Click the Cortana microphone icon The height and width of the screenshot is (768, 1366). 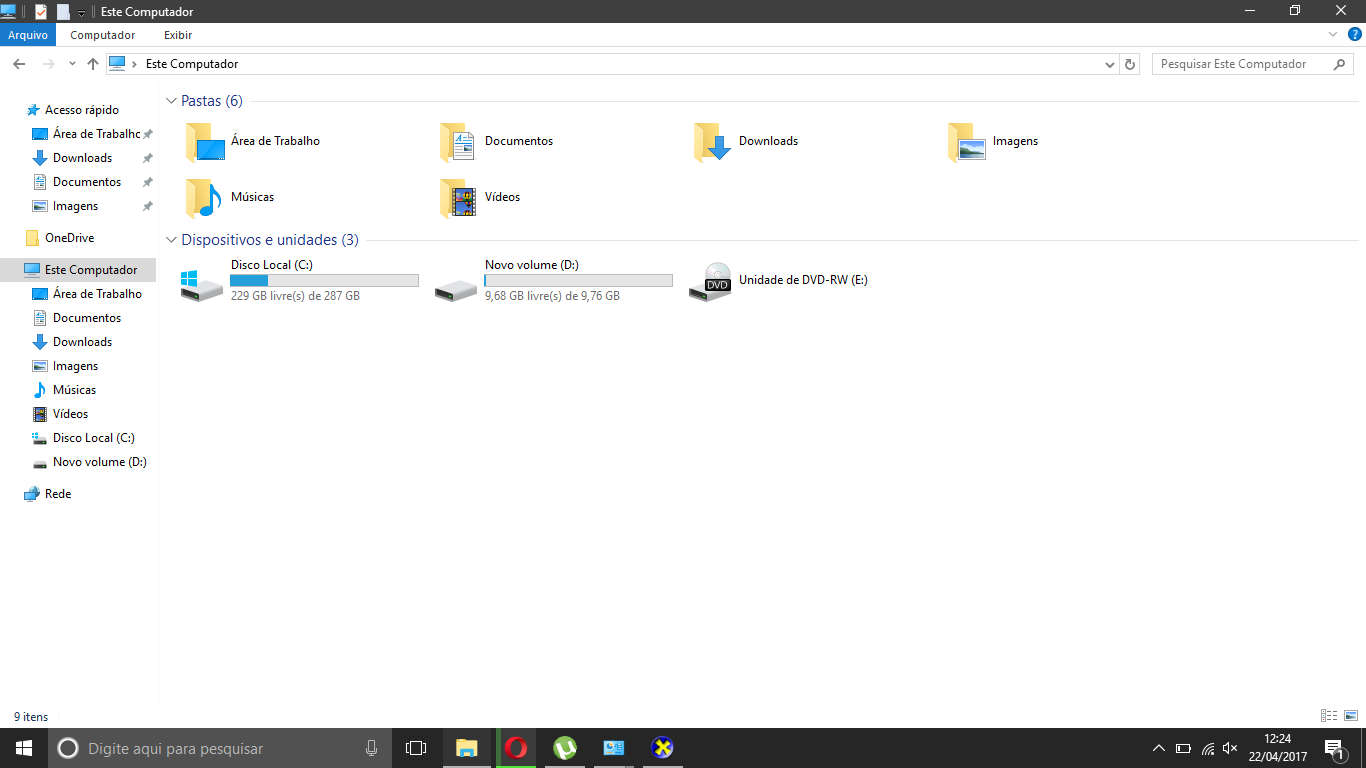coord(371,748)
